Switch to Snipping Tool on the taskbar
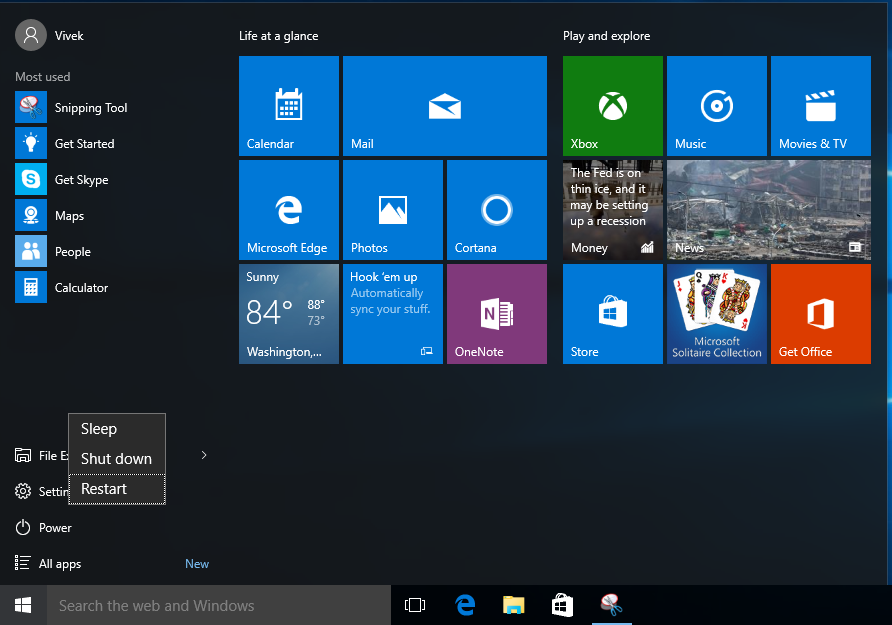 [612, 605]
